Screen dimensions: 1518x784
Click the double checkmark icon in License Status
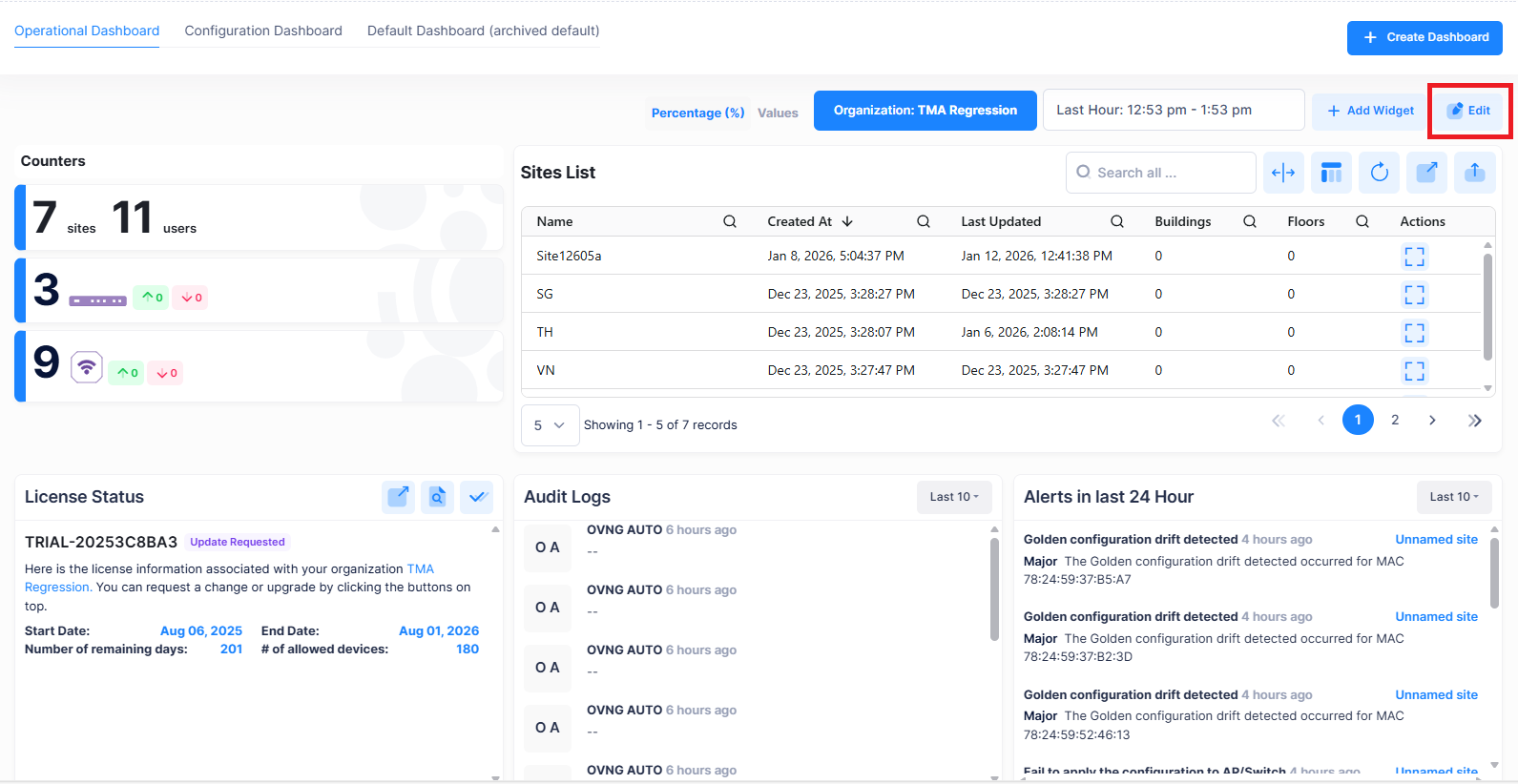click(x=477, y=497)
